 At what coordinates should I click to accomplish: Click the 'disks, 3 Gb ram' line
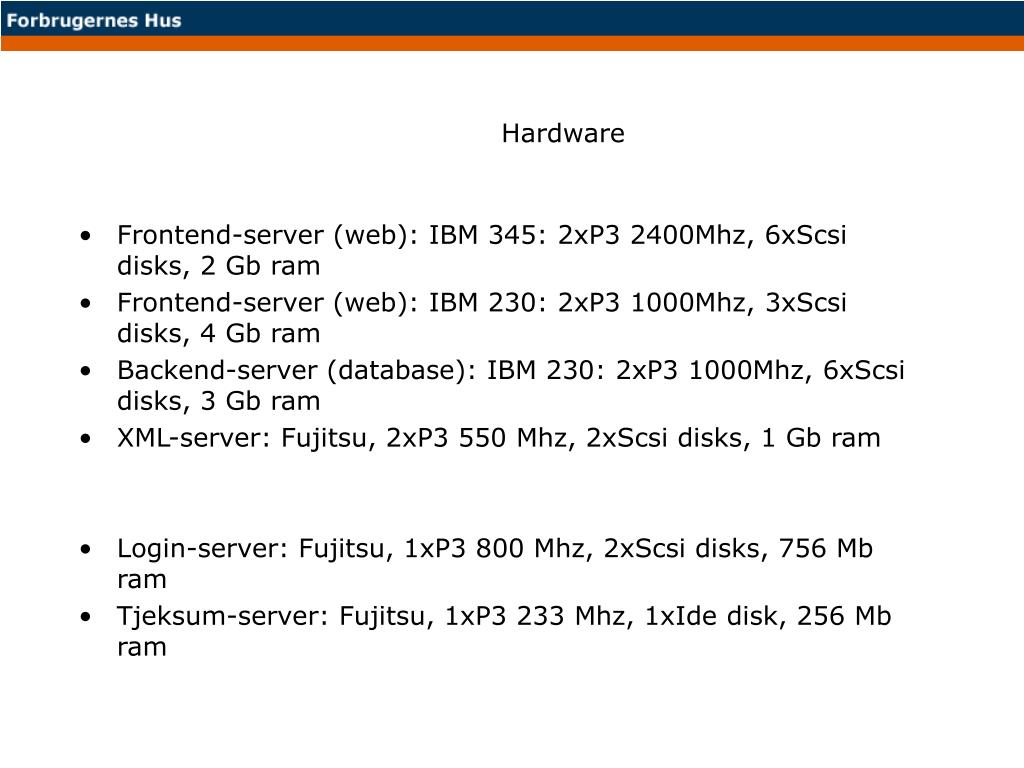[219, 401]
